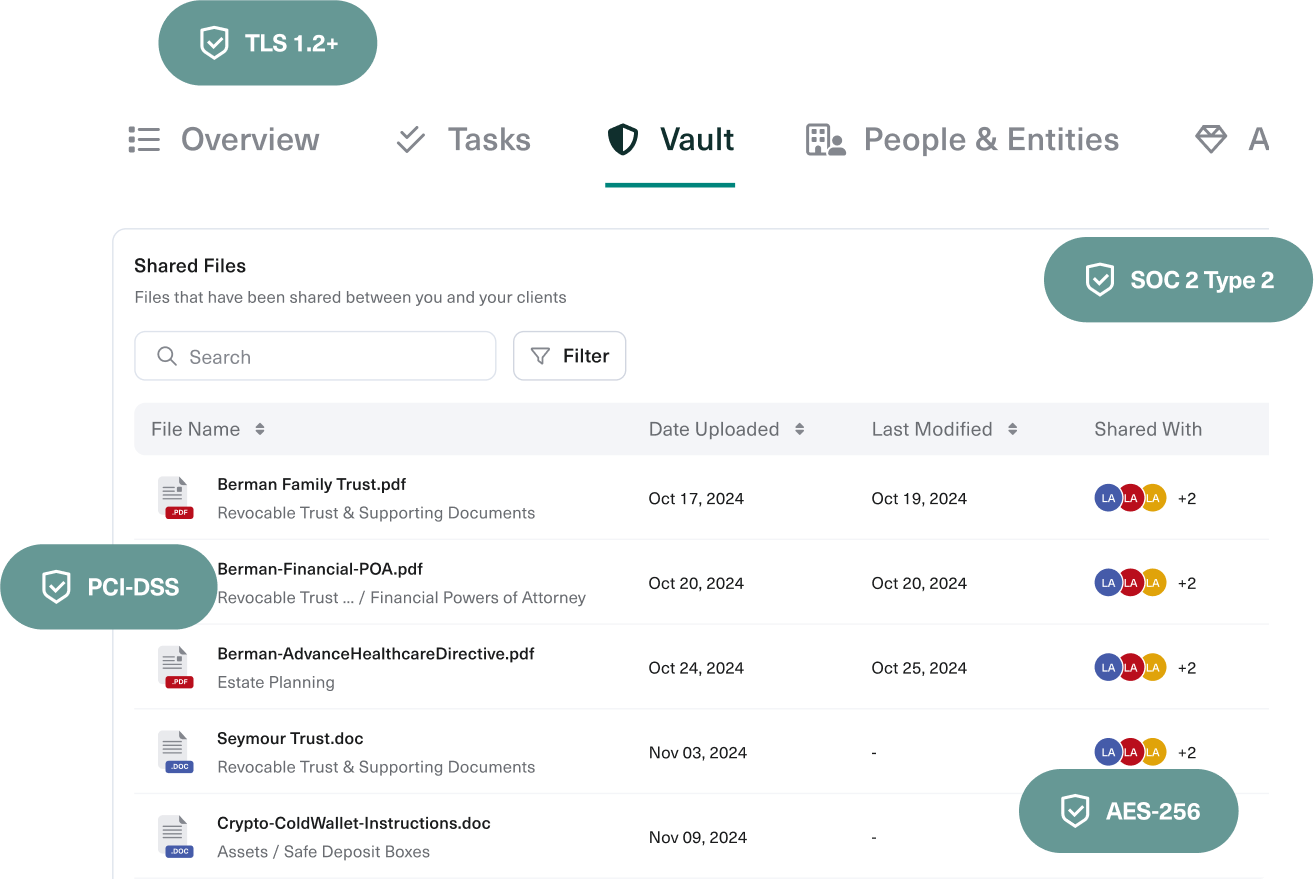Screen dimensions: 1314x879
Task: Click +2 in Seymour Trust row
Action: tap(1187, 752)
